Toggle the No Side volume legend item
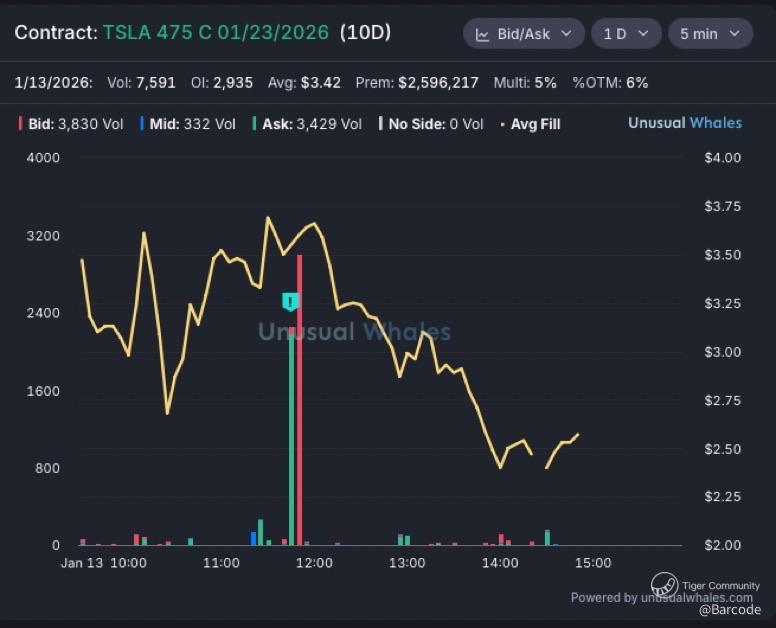Image resolution: width=776 pixels, height=628 pixels. click(x=431, y=124)
